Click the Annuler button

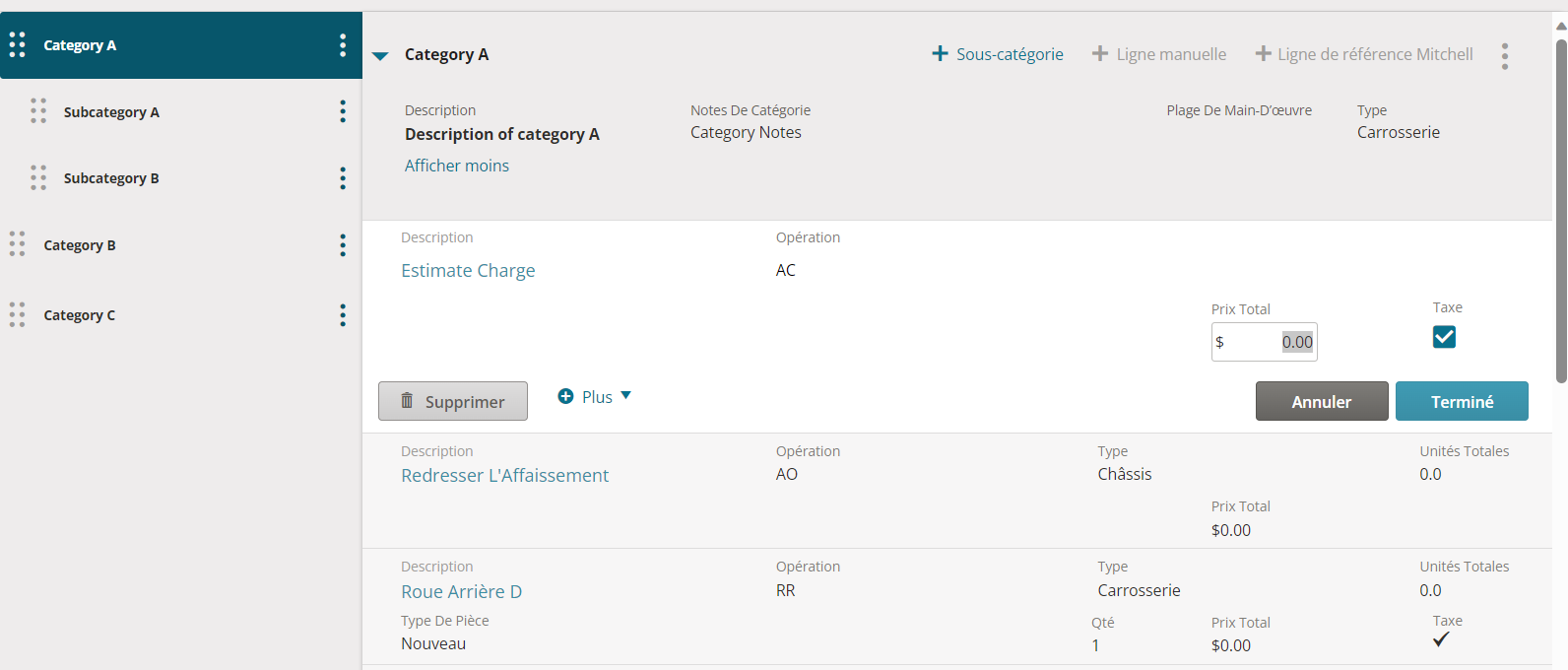pyautogui.click(x=1322, y=401)
